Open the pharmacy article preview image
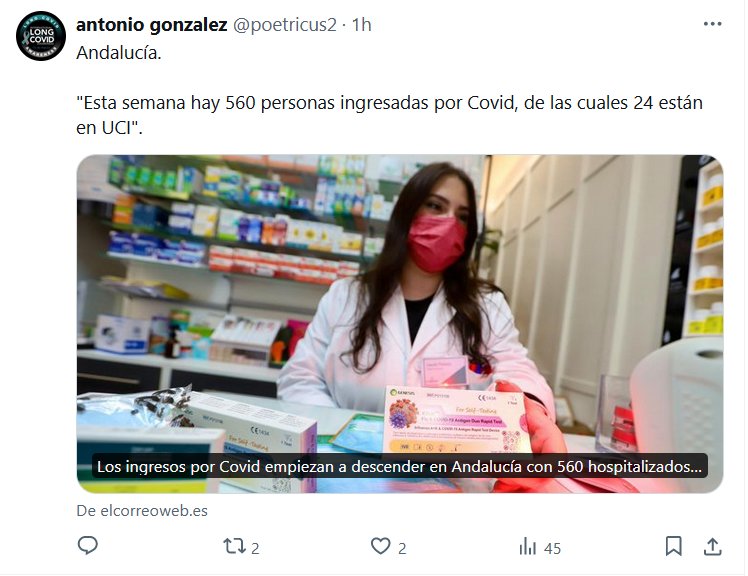748x576 pixels. [x=400, y=324]
